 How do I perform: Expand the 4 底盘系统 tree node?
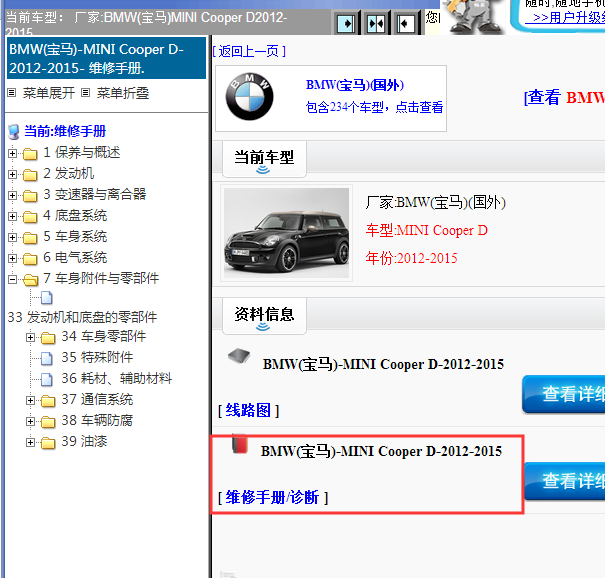tap(12, 216)
